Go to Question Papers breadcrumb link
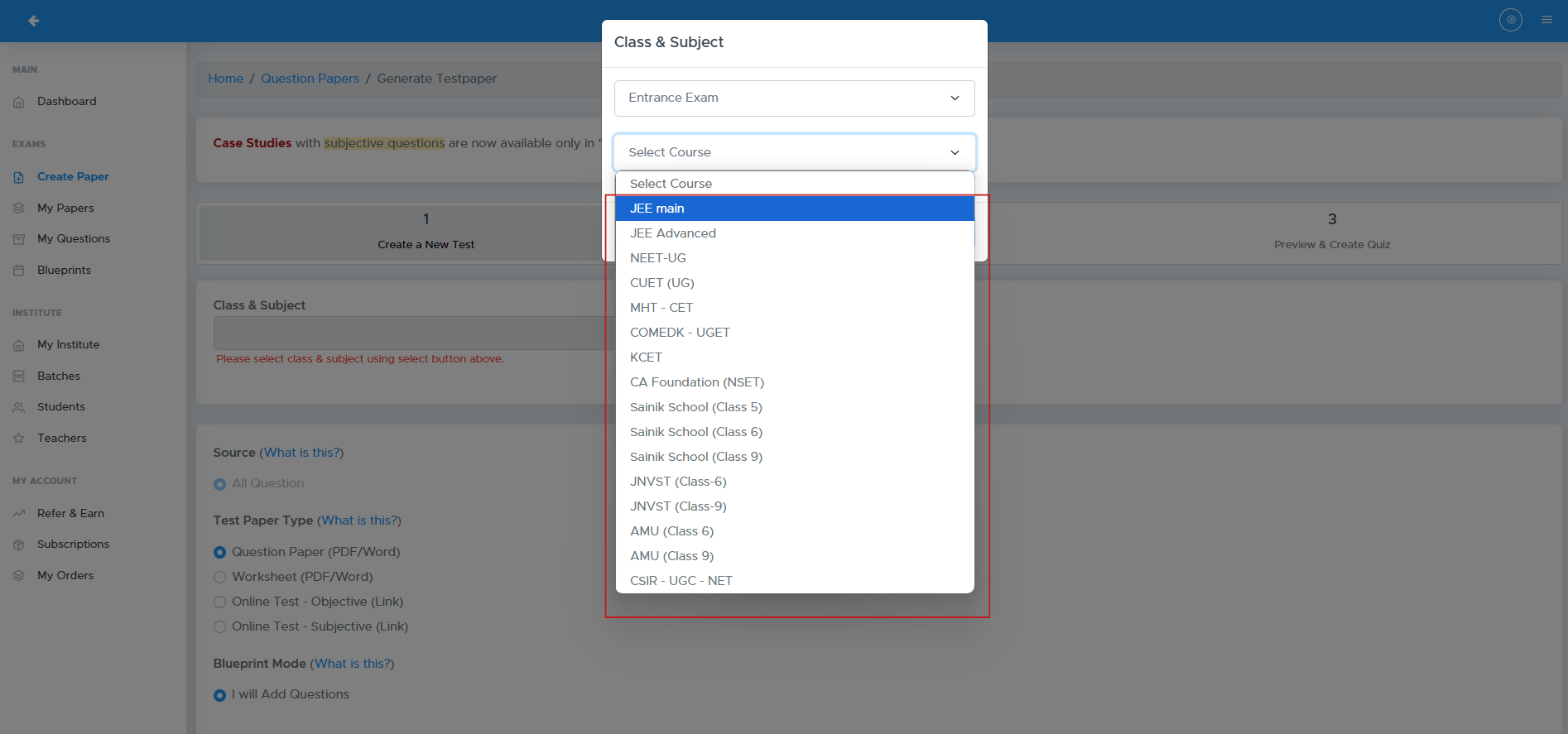 (x=310, y=79)
